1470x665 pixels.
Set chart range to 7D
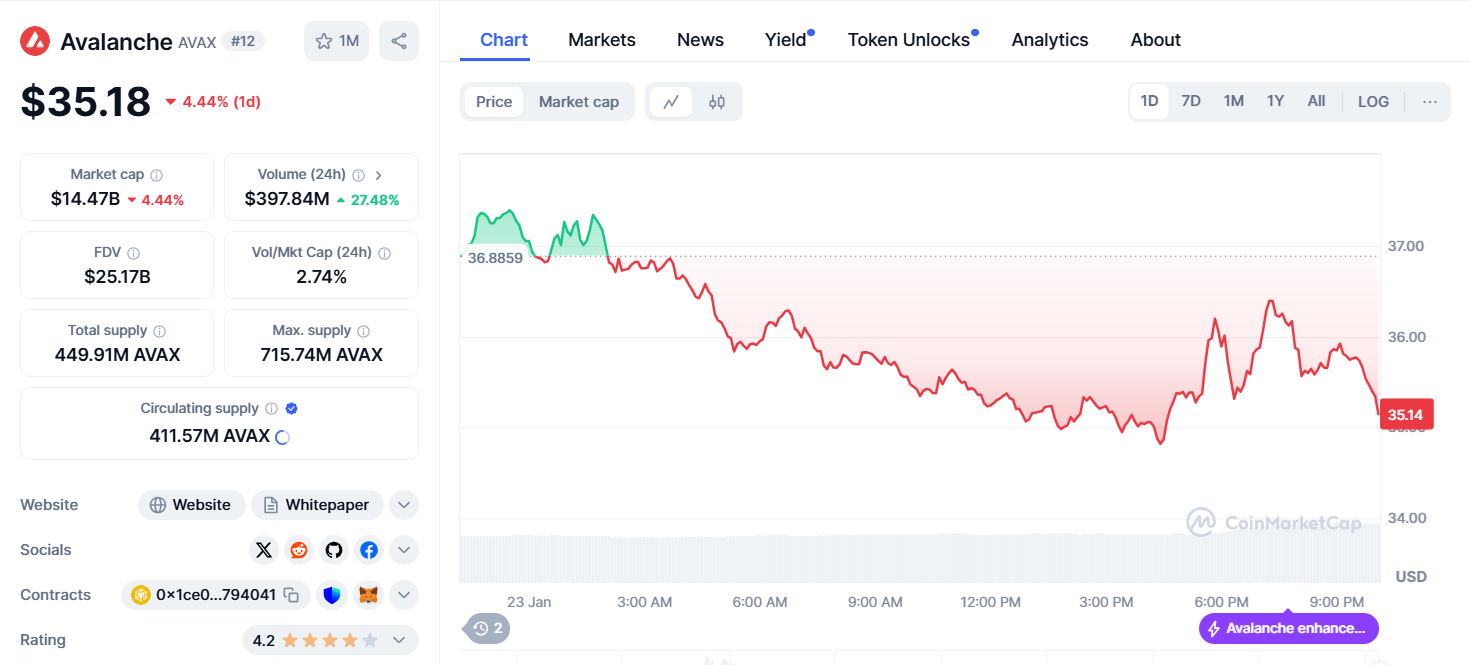(1191, 102)
